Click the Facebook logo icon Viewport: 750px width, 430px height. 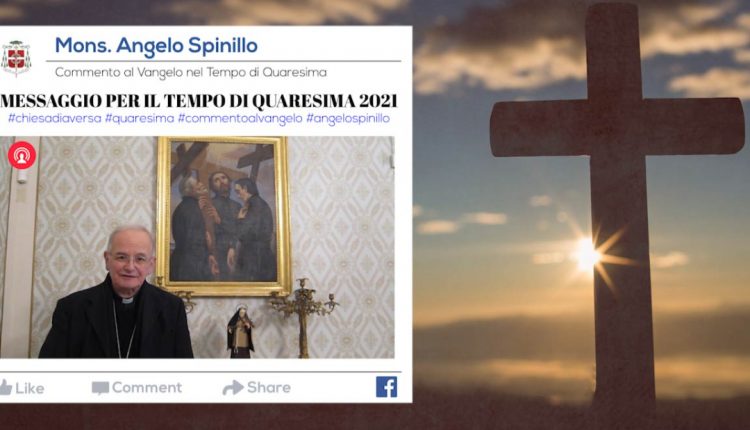386,387
